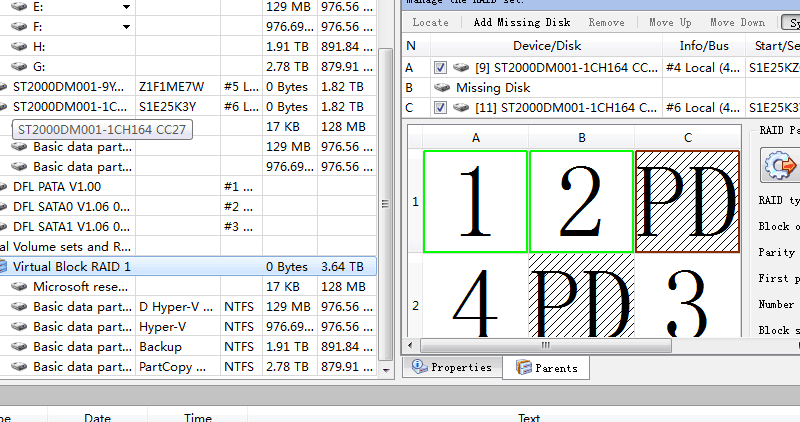Image resolution: width=800 pixels, height=422 pixels.
Task: Open the E: drive dropdown arrow
Action: point(126,7)
